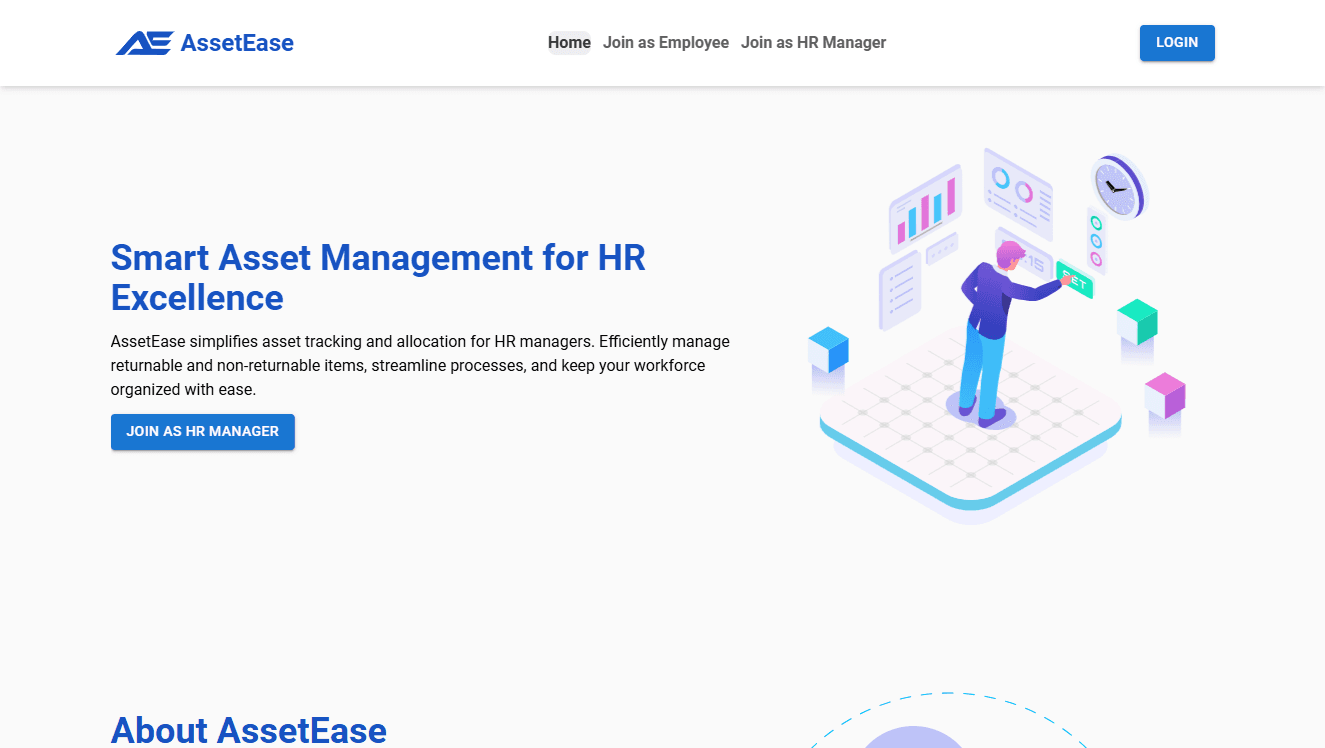This screenshot has height=748, width=1325.
Task: Click the document list panel icon
Action: 899,288
